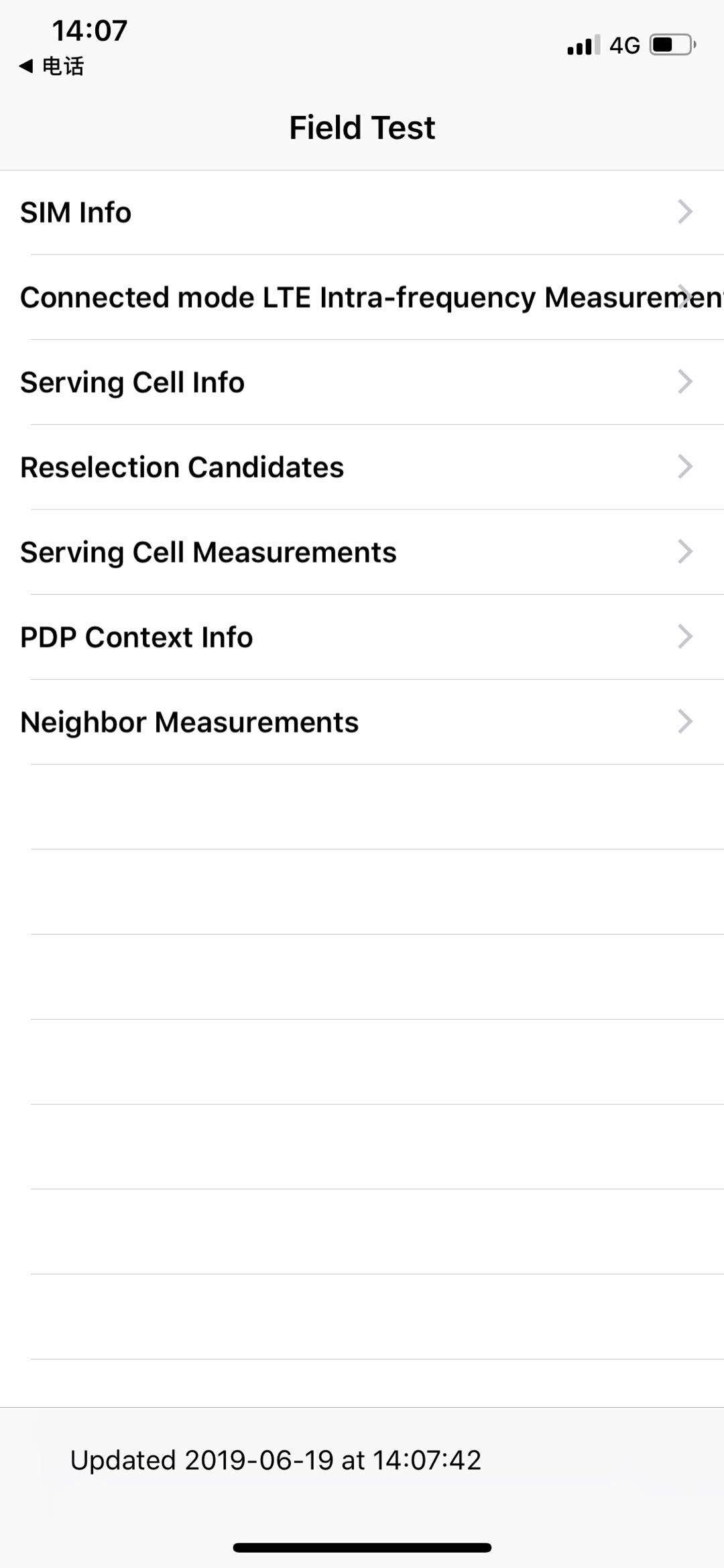Open the SIM Info menu item
The width and height of the screenshot is (724, 1568).
coord(76,213)
